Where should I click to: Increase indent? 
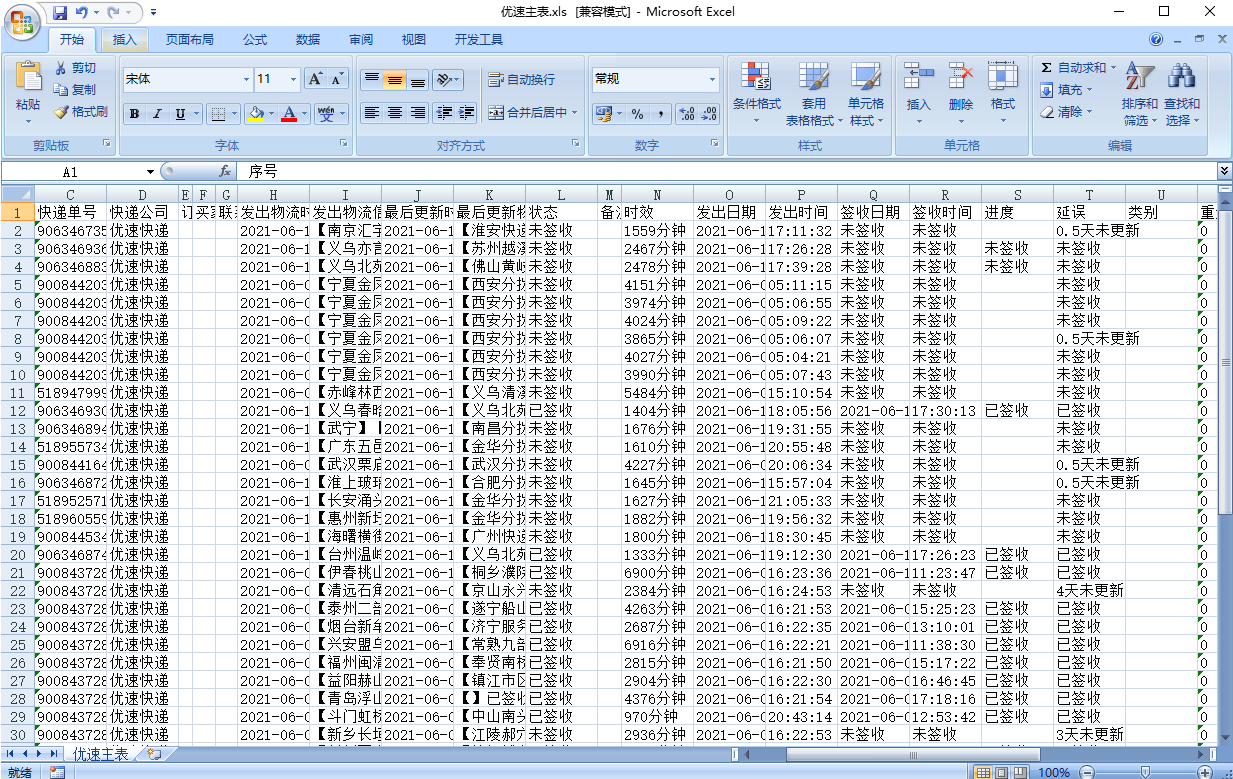468,113
